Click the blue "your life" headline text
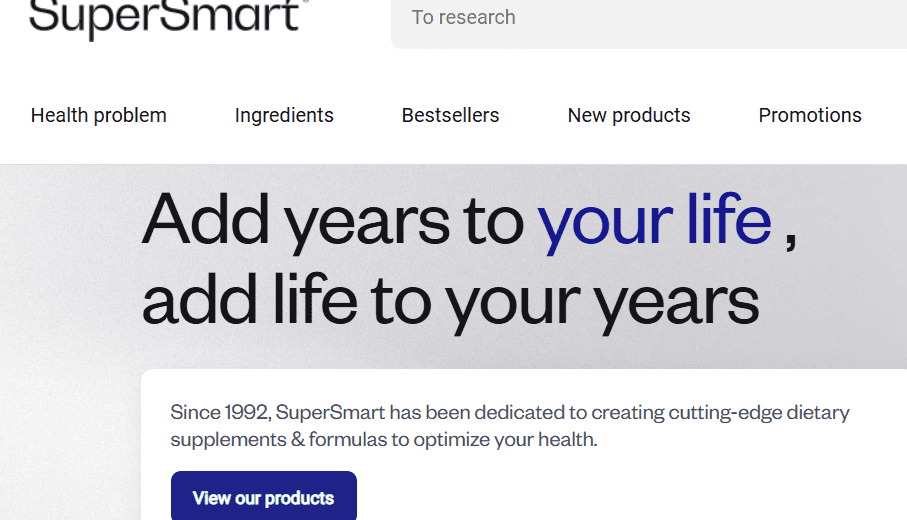 [654, 218]
